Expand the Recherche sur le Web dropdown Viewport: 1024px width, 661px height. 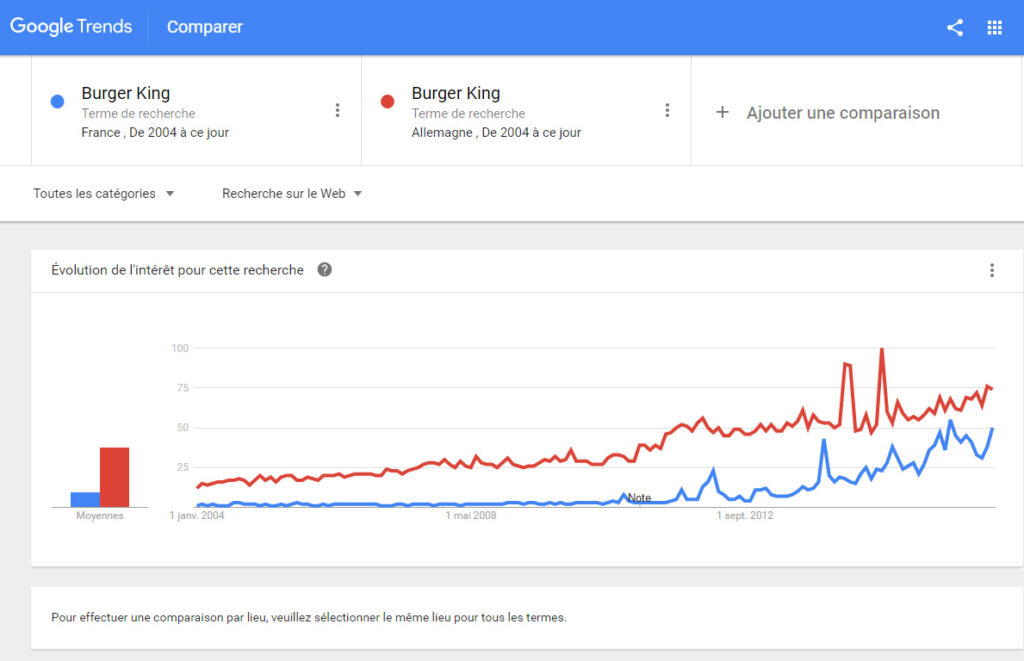pos(292,194)
